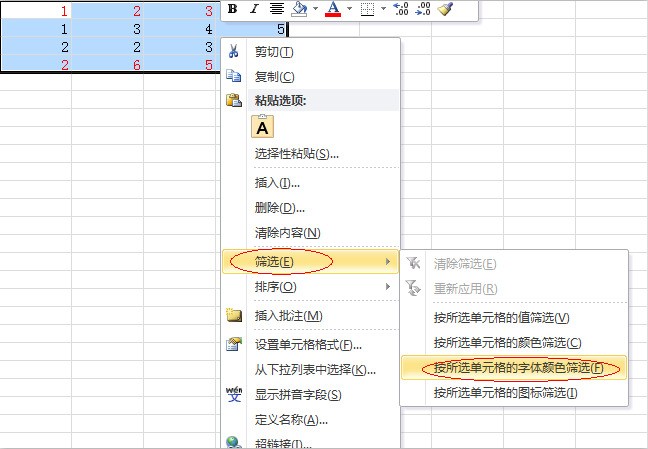Image resolution: width=648 pixels, height=449 pixels.
Task: Click the 清除筛选 funnel icon
Action: coord(413,263)
